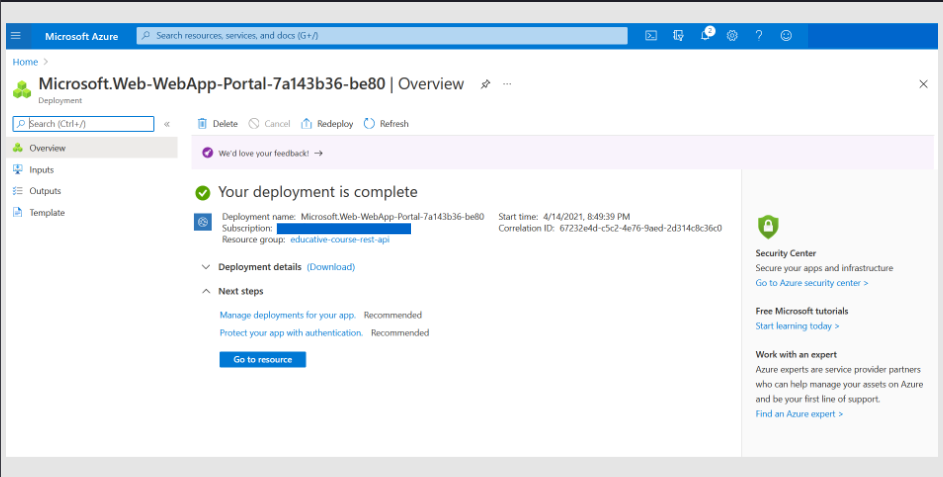The height and width of the screenshot is (477, 943).
Task: Click the web app globe icon
Action: click(203, 222)
